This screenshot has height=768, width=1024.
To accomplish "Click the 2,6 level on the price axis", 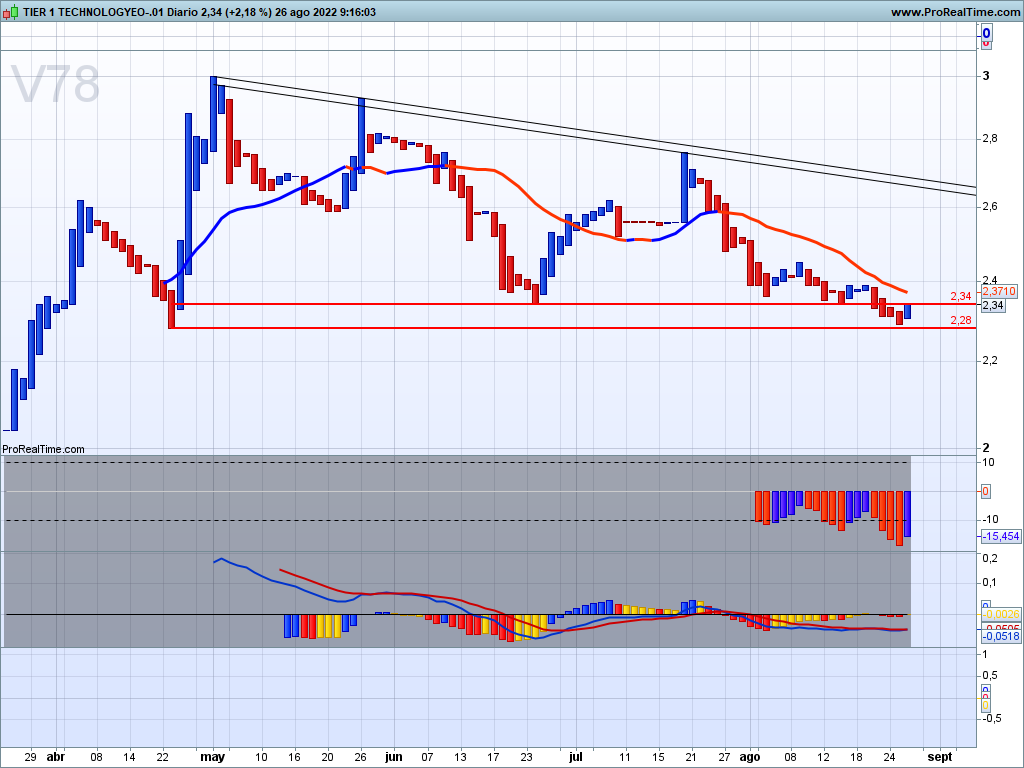I will pos(990,206).
